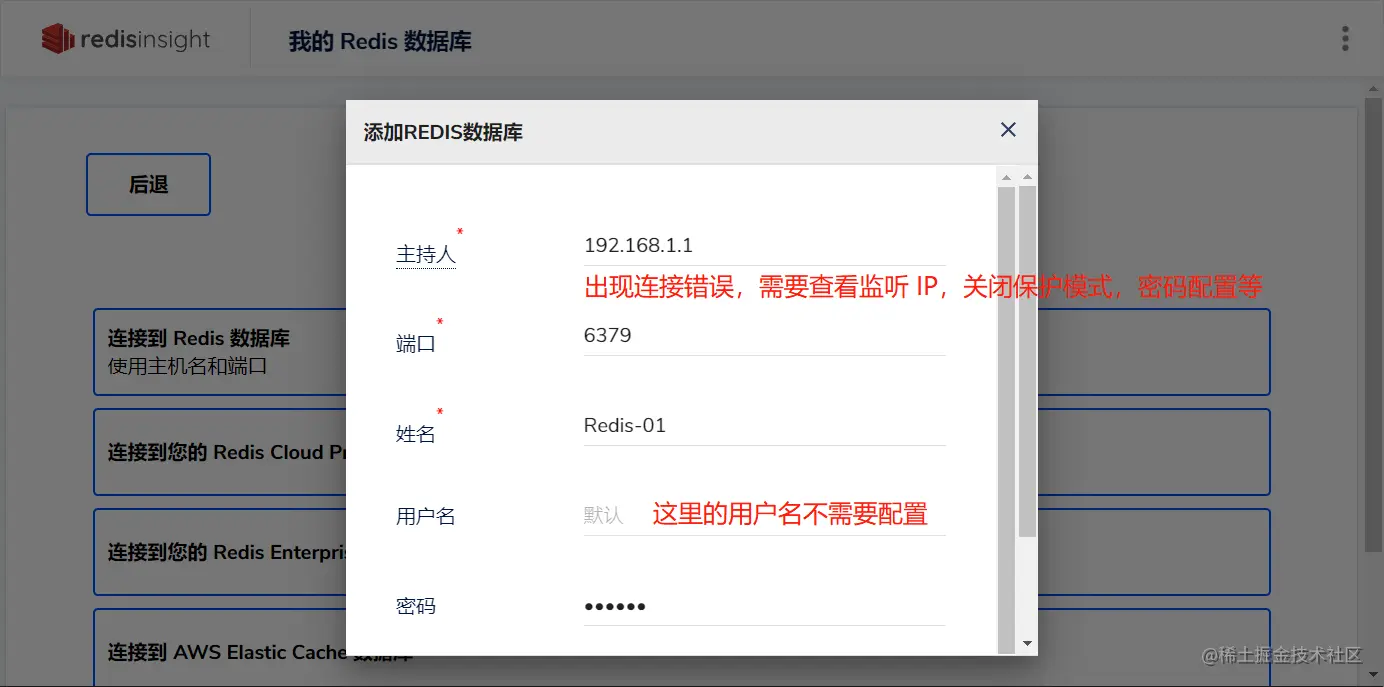This screenshot has height=687, width=1384.
Task: Select 连接到您的 Redis Cloud option
Action: click(200, 452)
